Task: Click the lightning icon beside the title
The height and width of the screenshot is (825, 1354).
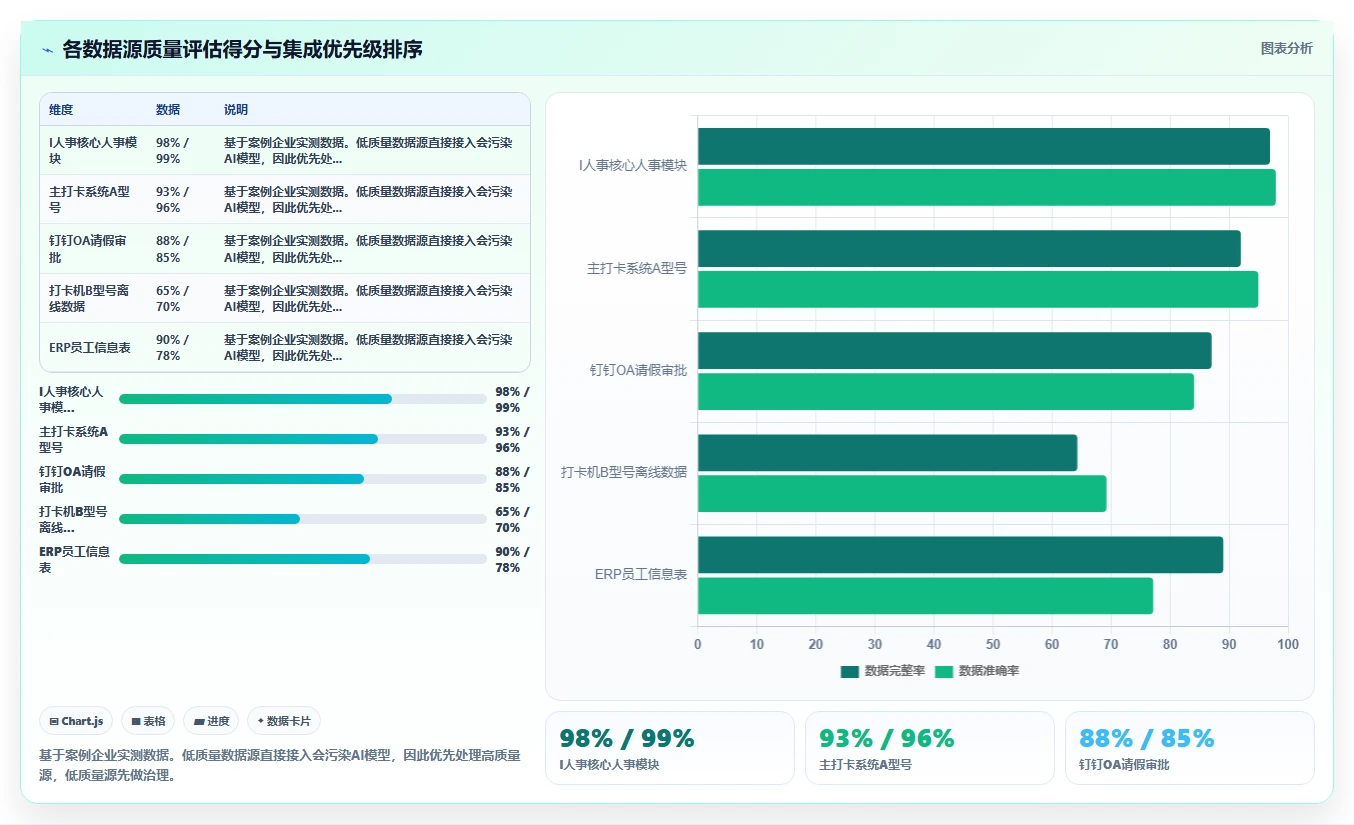Action: [x=48, y=50]
